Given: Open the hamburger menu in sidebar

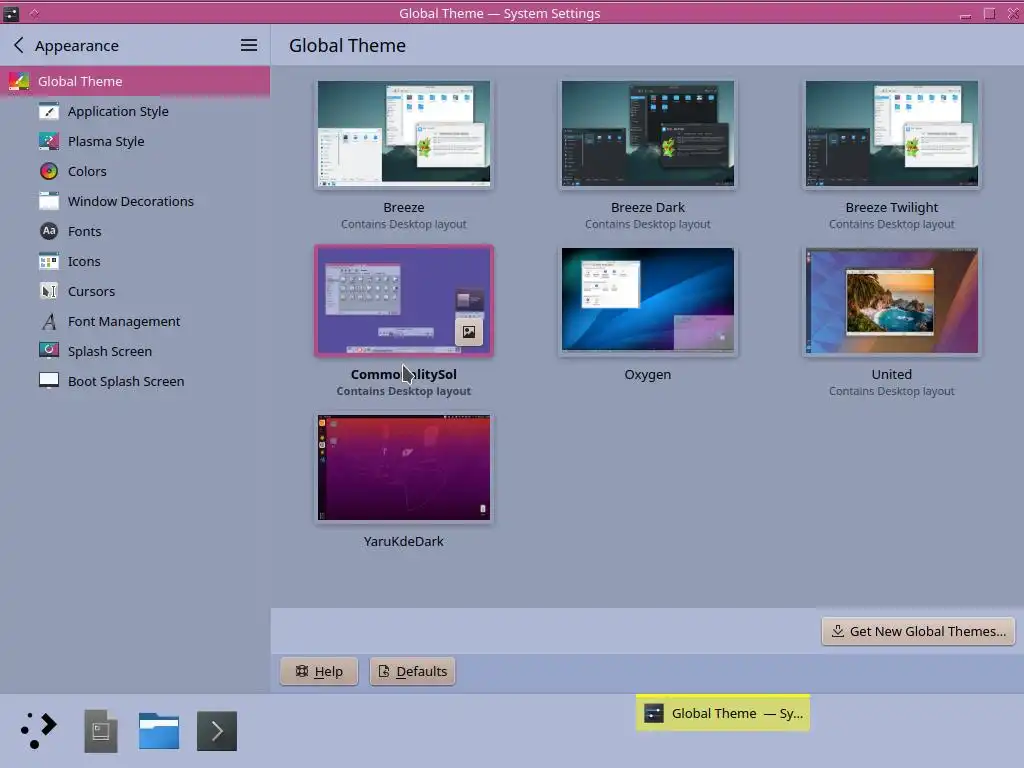Looking at the screenshot, I should coord(249,45).
